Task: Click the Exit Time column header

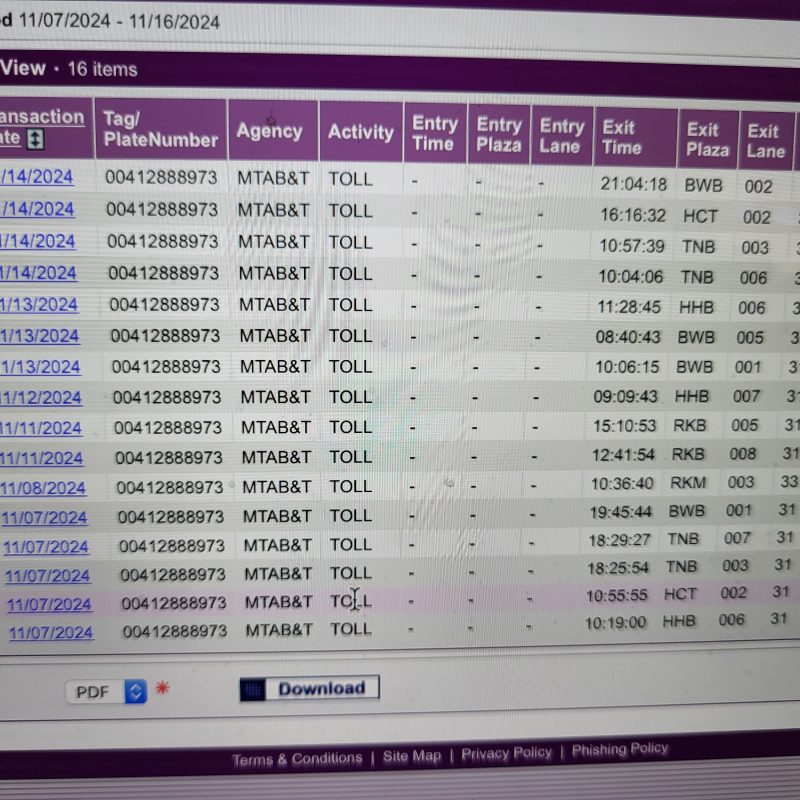Action: (x=621, y=137)
